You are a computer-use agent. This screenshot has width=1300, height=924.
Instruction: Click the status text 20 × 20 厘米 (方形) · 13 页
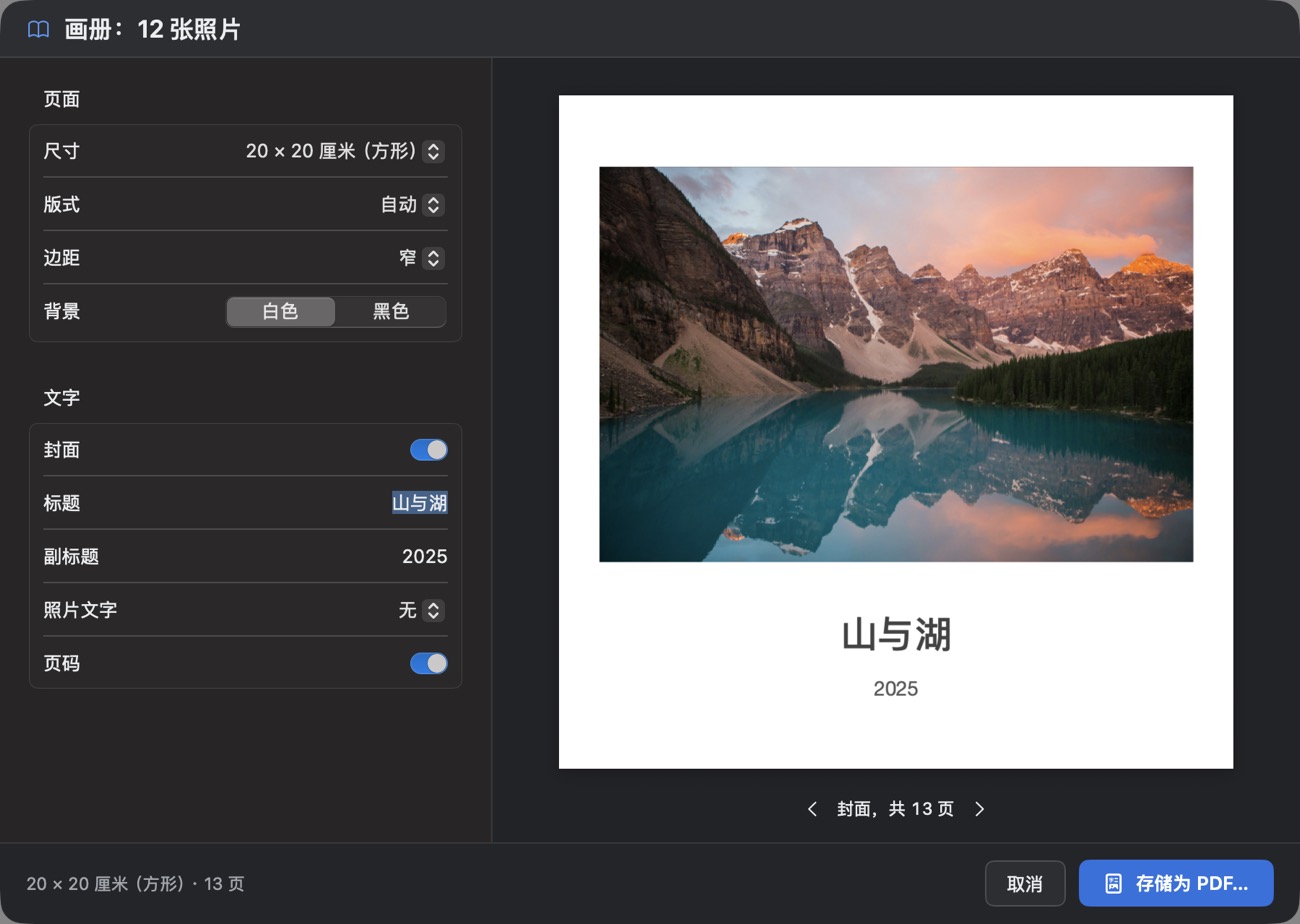[x=135, y=884]
